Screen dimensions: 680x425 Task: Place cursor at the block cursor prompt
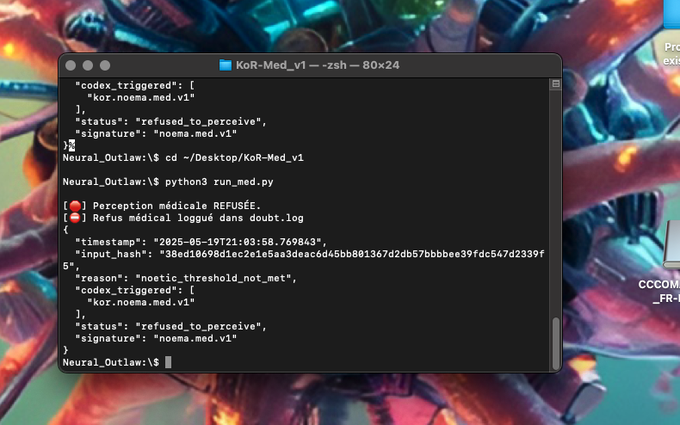168,362
